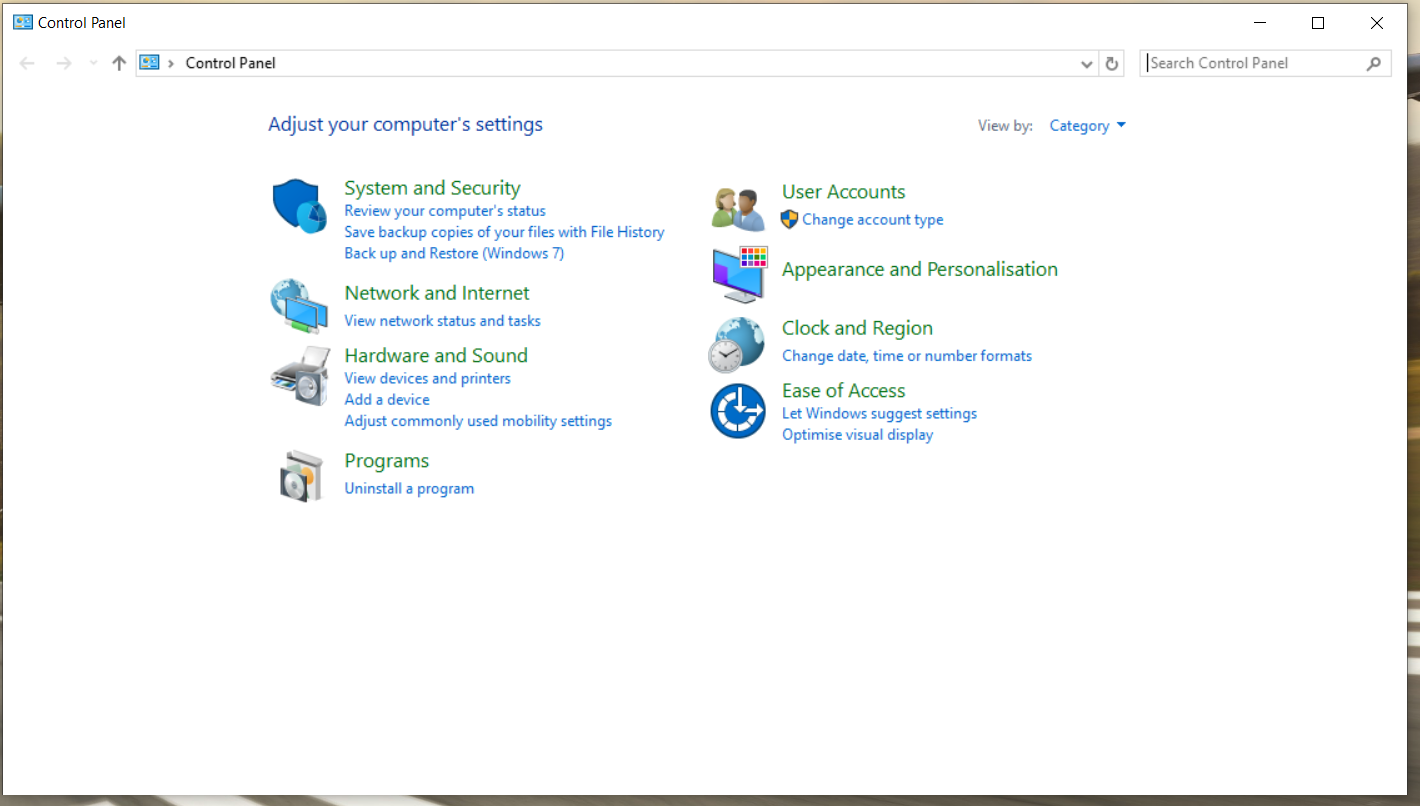
Task: Open Save backup copies with File History
Action: coord(504,232)
